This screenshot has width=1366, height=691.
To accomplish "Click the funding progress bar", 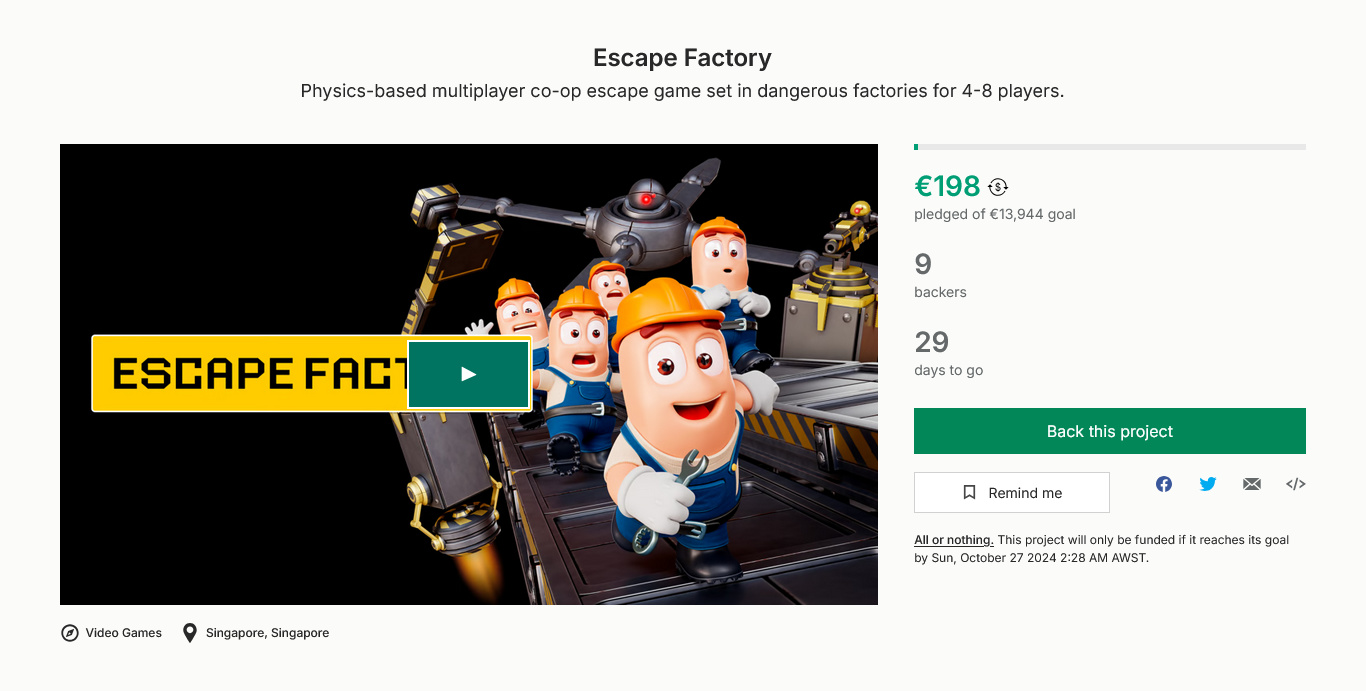I will (1109, 147).
